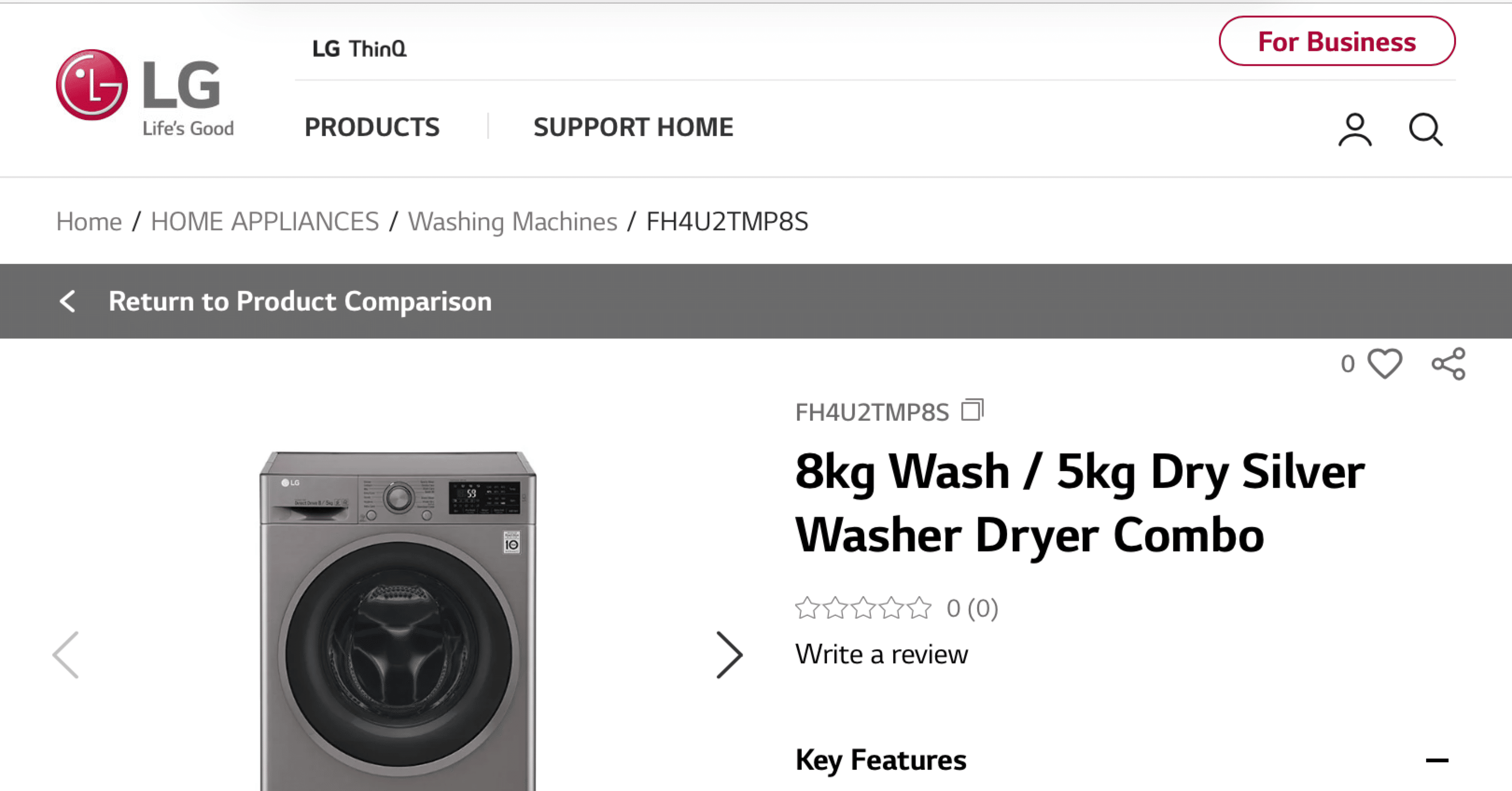Show next product image arrow

click(x=729, y=655)
